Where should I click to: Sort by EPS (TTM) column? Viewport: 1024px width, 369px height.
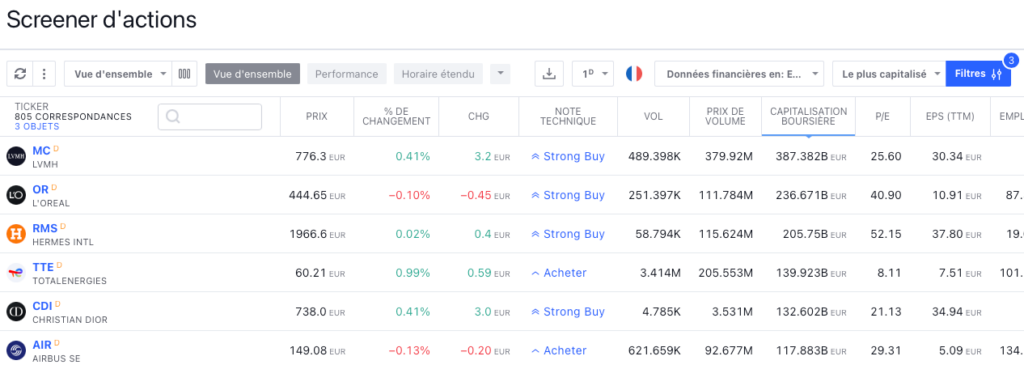tap(950, 116)
